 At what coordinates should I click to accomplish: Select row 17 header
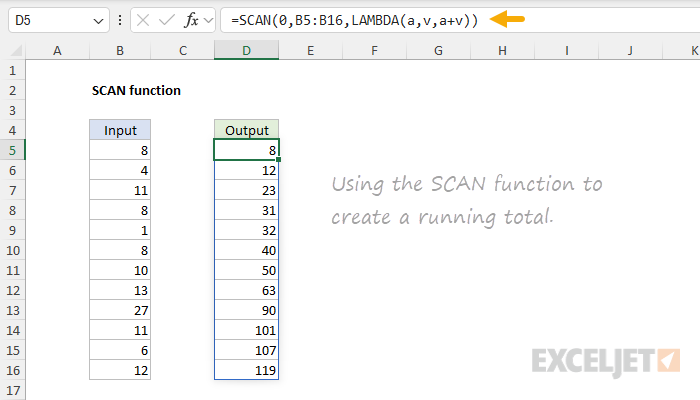coord(12,390)
